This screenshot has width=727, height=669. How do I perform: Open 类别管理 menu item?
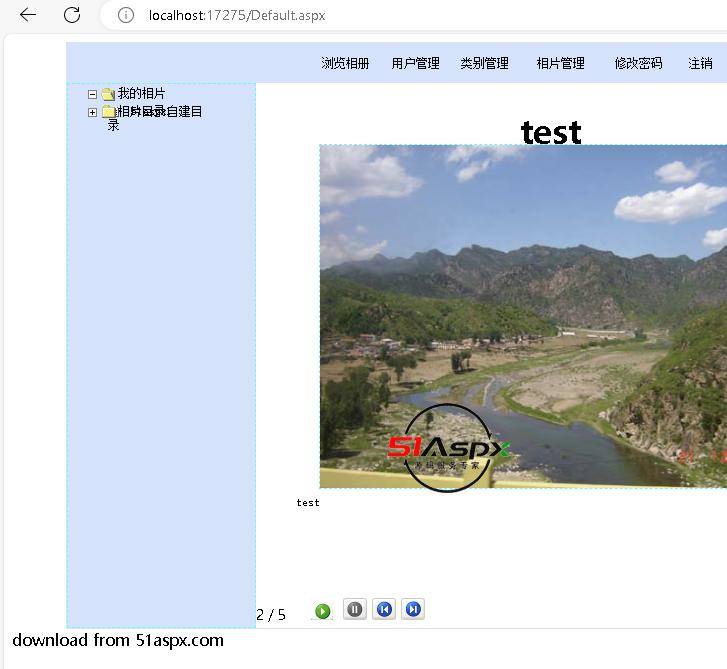coord(485,63)
